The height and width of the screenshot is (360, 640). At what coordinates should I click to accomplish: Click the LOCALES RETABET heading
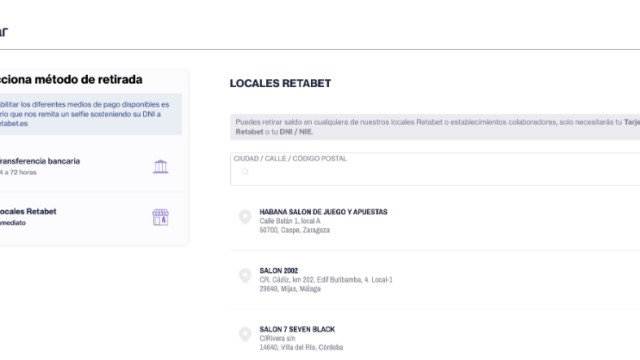[x=280, y=83]
